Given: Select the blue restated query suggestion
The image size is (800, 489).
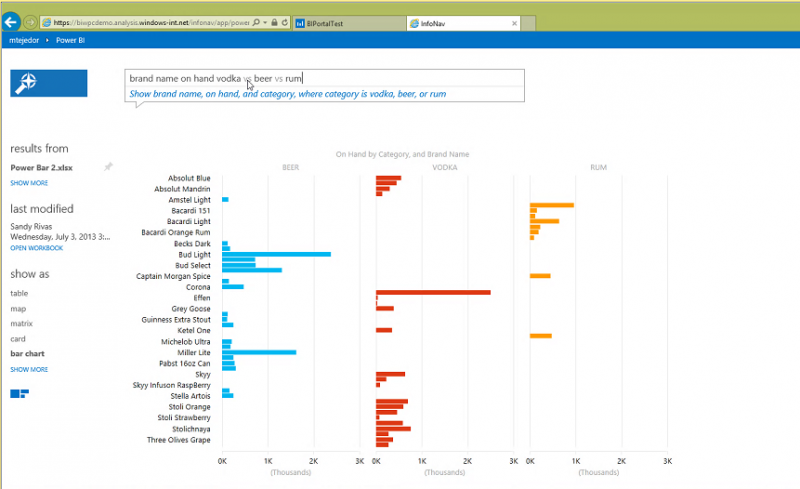Looking at the screenshot, I should click(x=288, y=94).
